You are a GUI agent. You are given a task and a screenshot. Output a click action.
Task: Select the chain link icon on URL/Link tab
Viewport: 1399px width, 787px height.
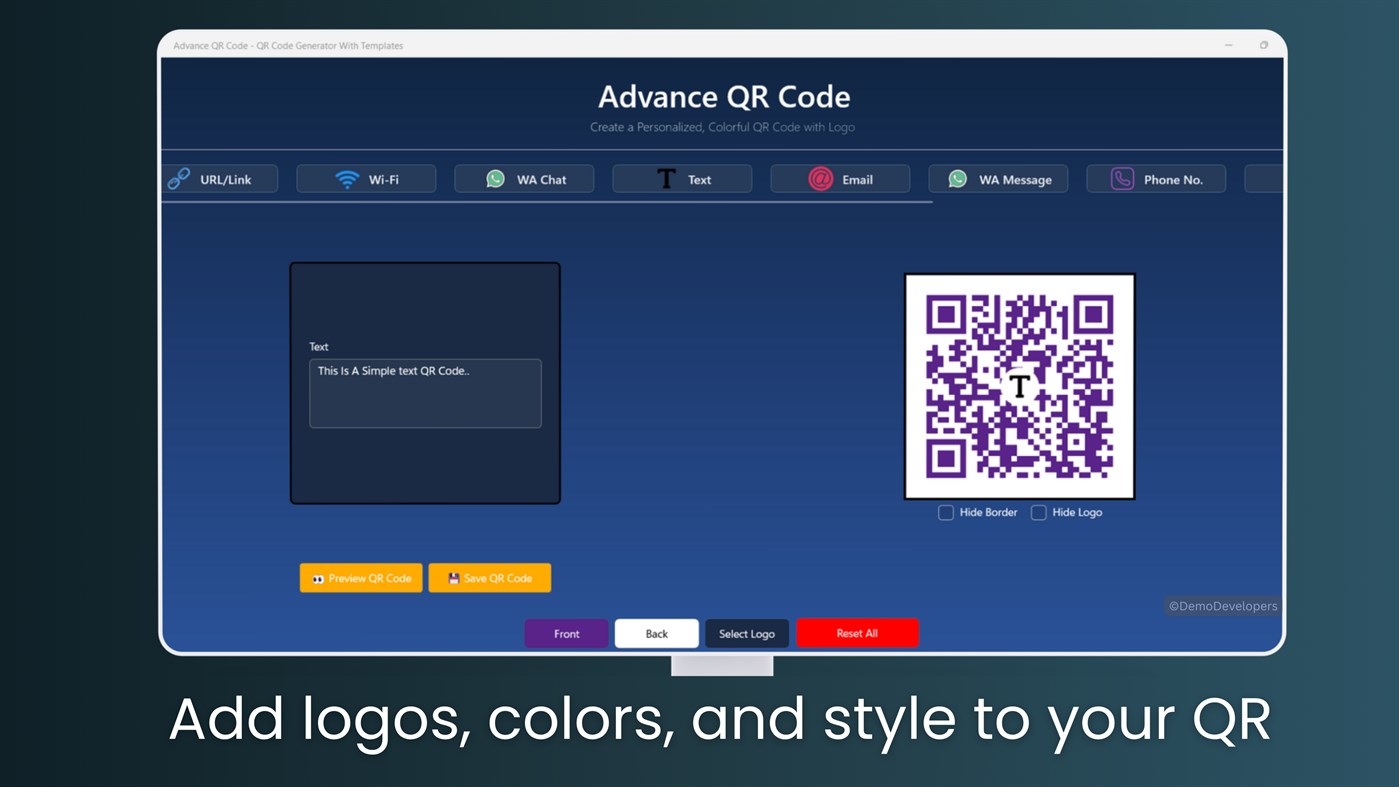pos(178,178)
